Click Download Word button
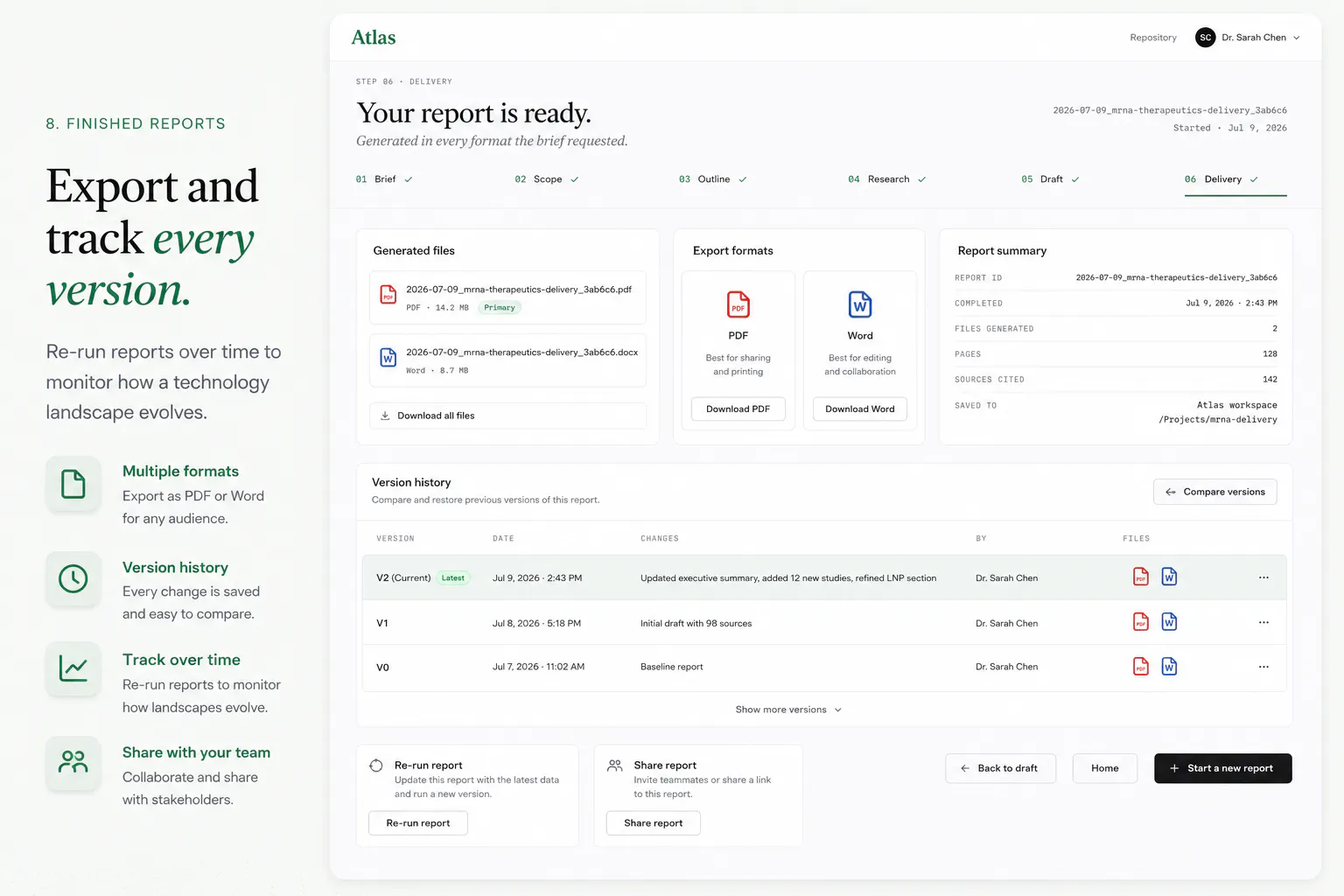Screen dimensions: 1344x896 [860, 409]
